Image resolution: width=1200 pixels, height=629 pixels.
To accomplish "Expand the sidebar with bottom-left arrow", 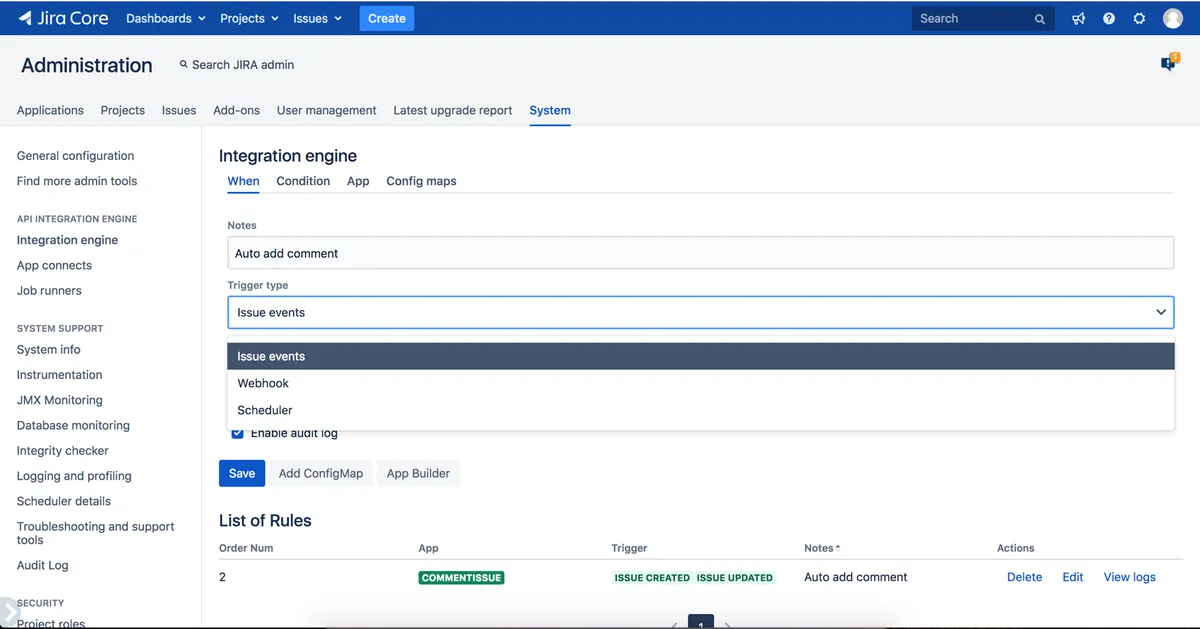I will click(9, 613).
